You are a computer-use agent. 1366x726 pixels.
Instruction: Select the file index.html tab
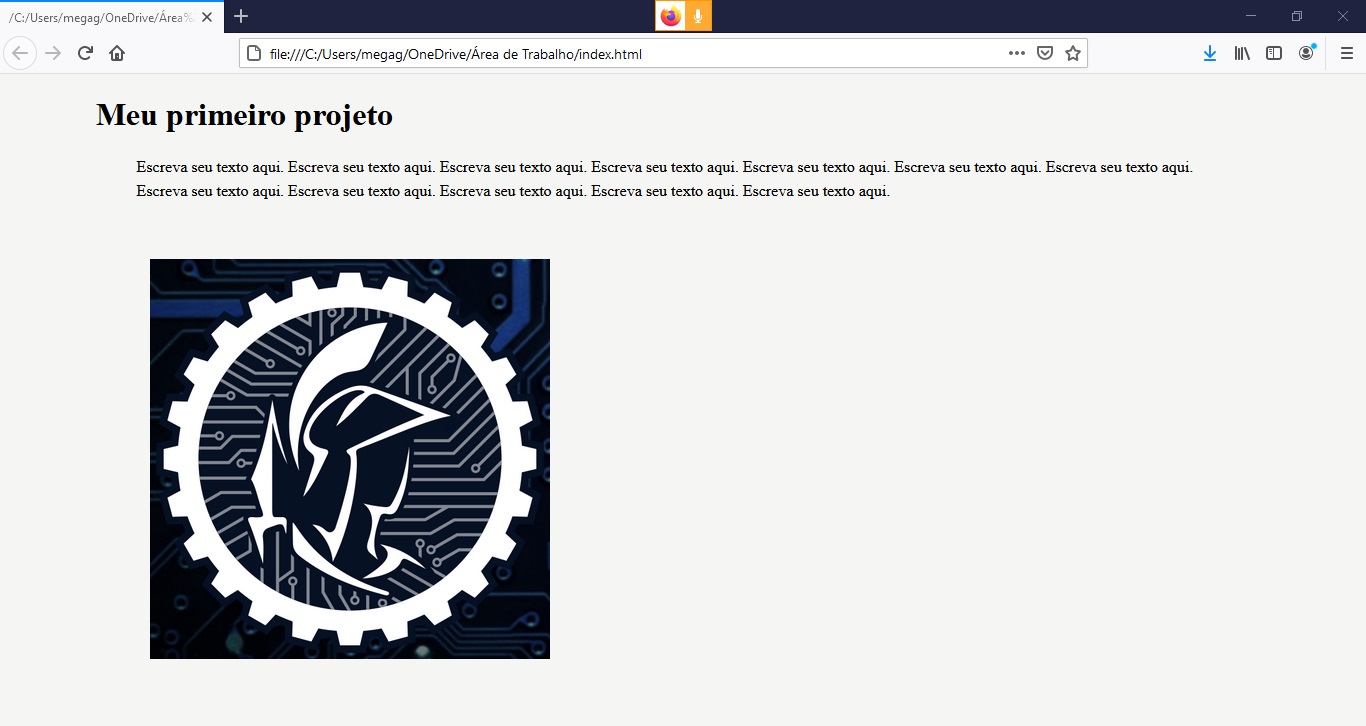tap(112, 17)
